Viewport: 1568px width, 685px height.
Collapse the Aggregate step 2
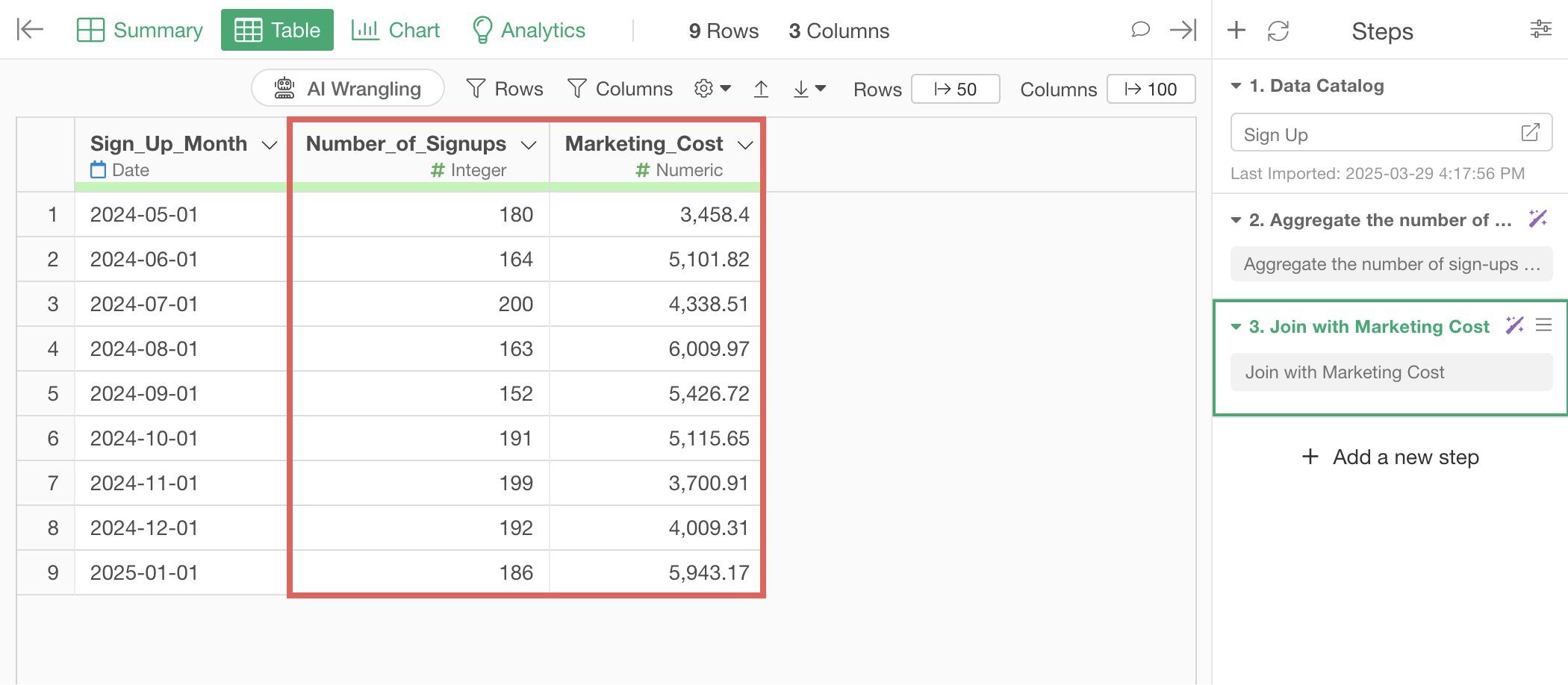pos(1236,220)
